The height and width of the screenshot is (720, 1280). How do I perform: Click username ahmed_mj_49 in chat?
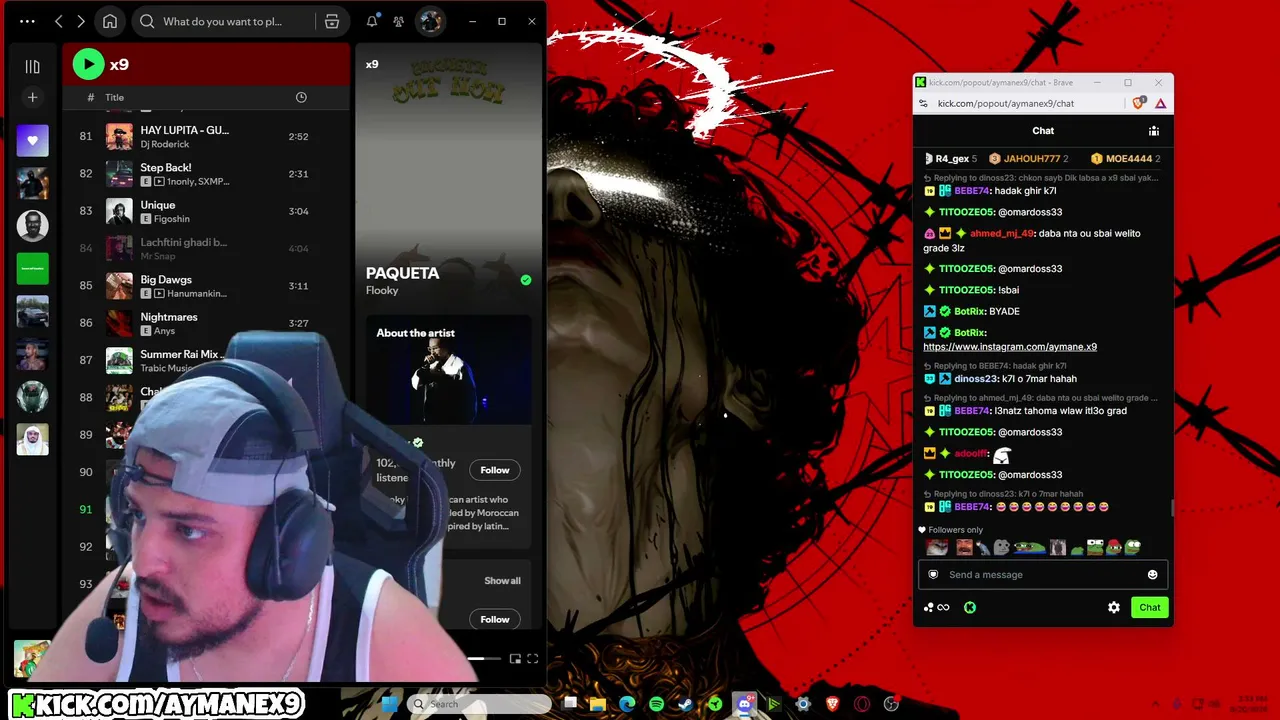[1002, 233]
